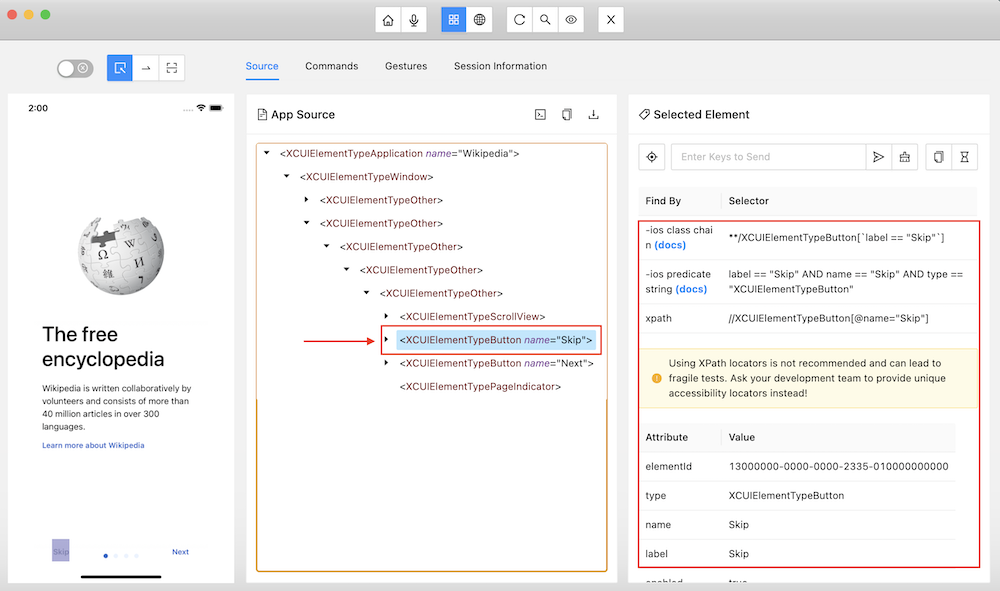
Task: Tap Learn more about Wikipedia link
Action: (93, 446)
